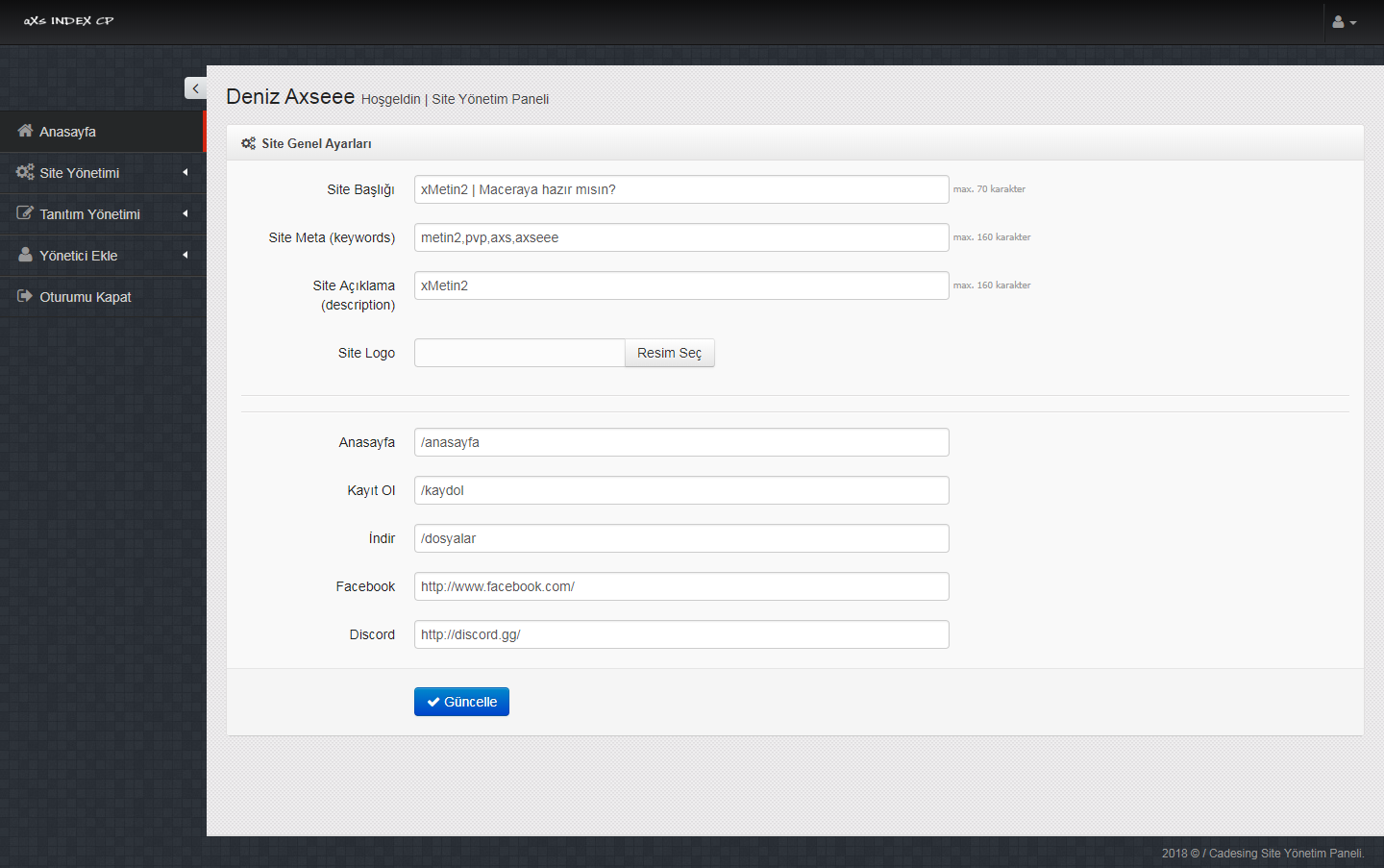This screenshot has height=868, width=1384.
Task: Click the Site Genel Ayarları panel title
Action: click(316, 143)
